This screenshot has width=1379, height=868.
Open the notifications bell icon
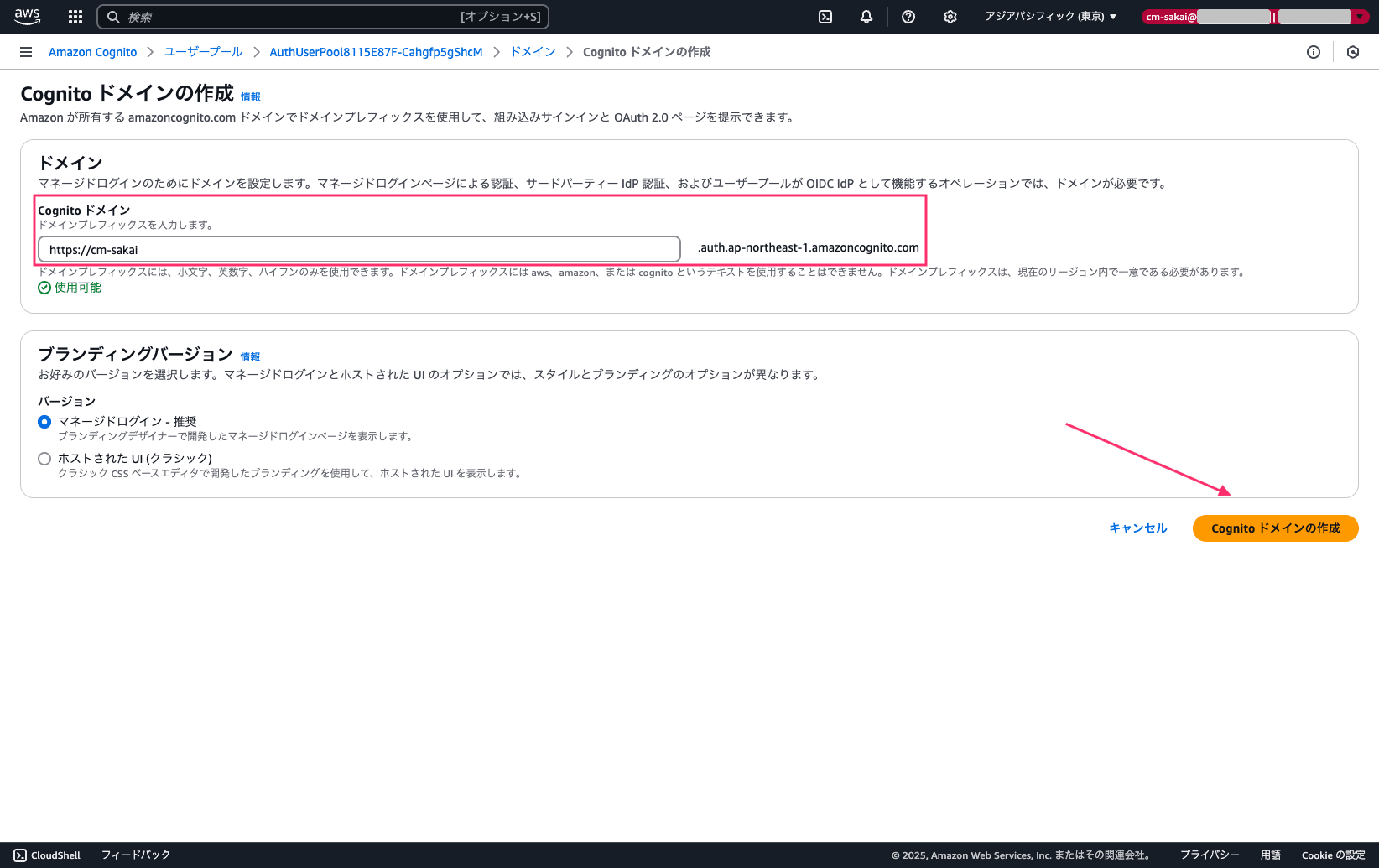click(x=866, y=17)
